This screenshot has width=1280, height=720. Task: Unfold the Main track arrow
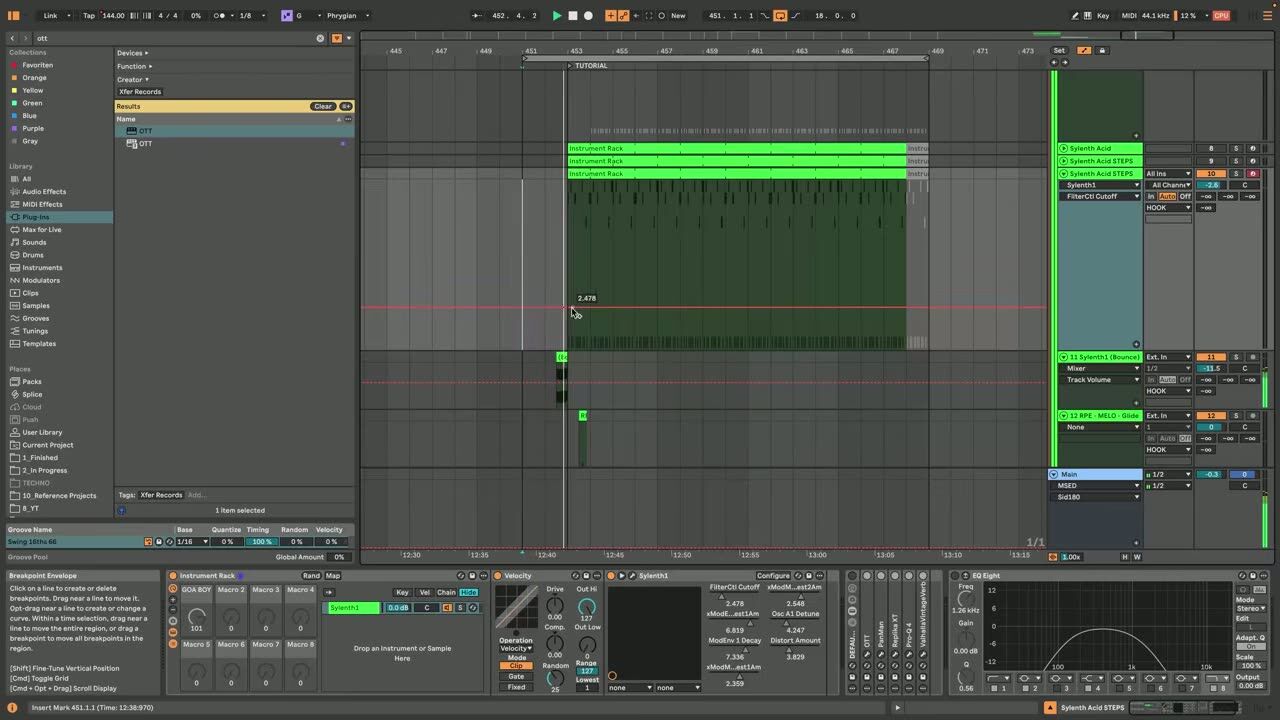pyautogui.click(x=1053, y=474)
